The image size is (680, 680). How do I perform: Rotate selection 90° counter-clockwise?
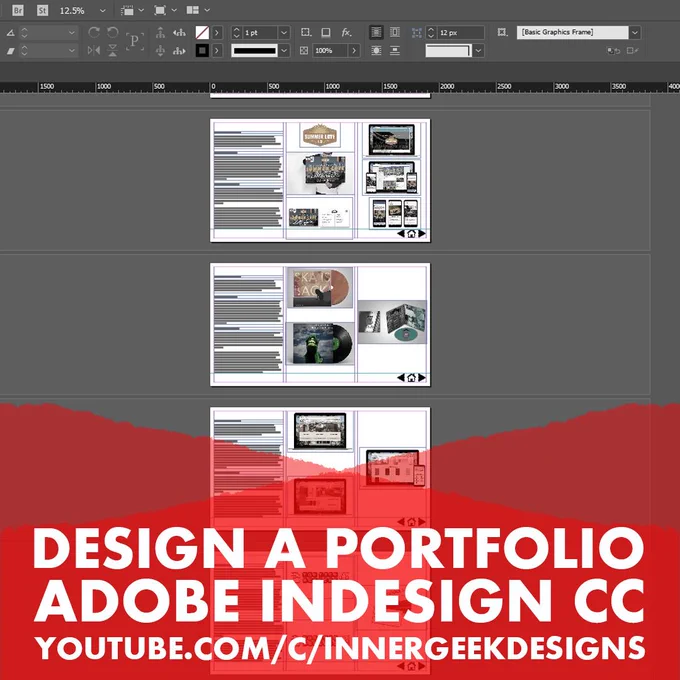pyautogui.click(x=112, y=32)
